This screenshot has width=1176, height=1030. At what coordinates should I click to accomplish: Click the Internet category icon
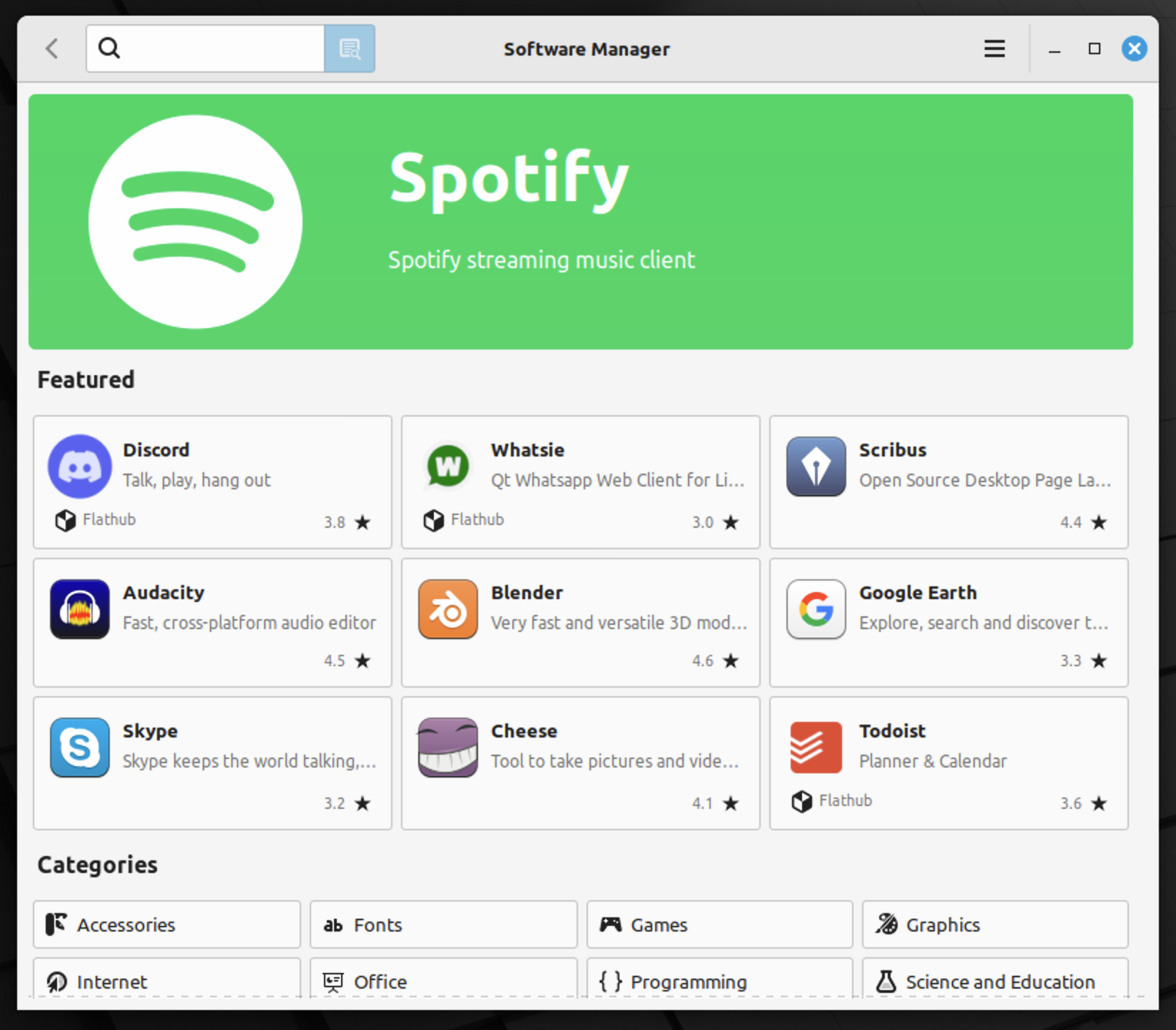pos(57,982)
